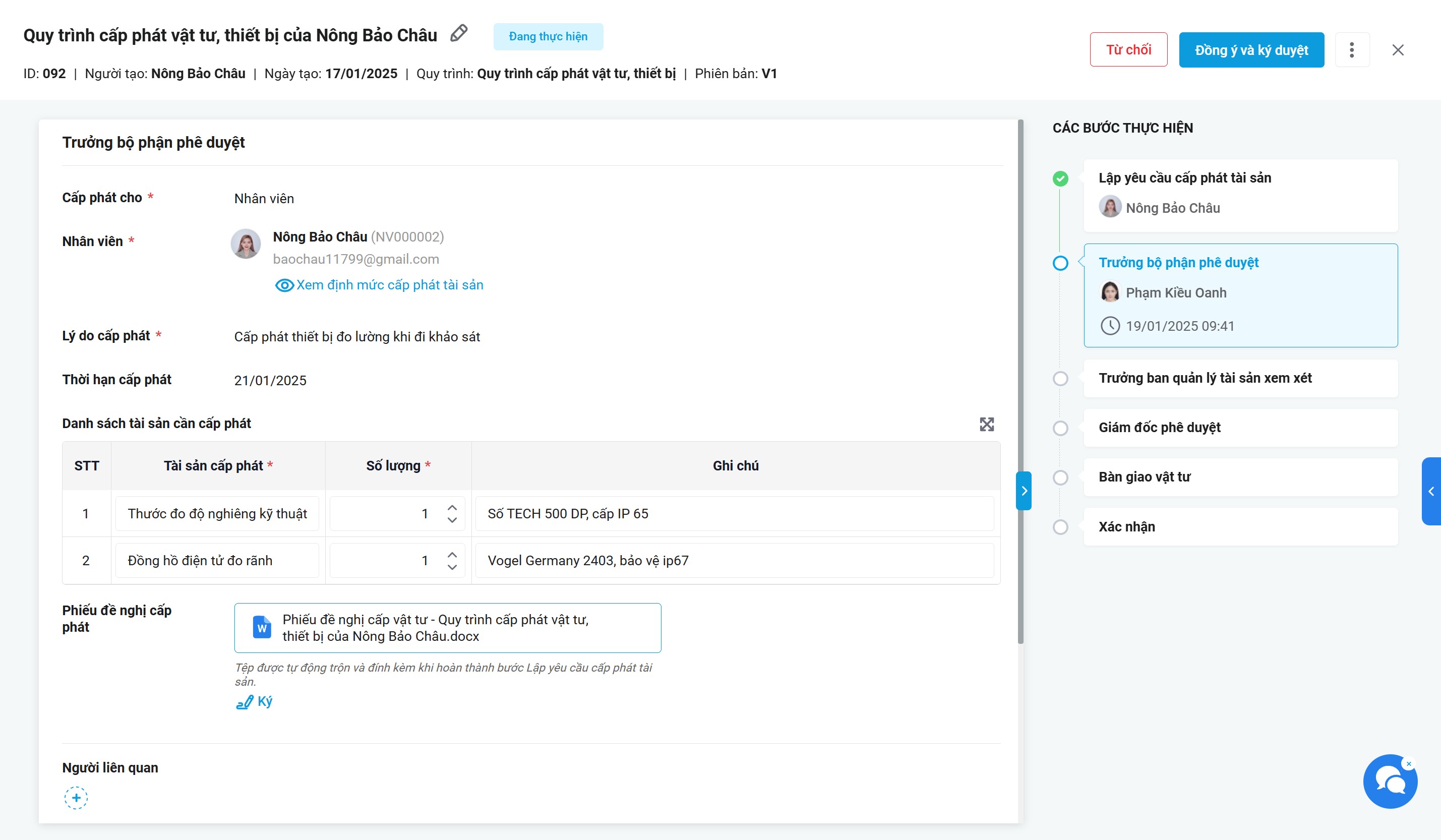Collapse the steps panel blue chevron
This screenshot has height=840, width=1441.
tap(1024, 491)
